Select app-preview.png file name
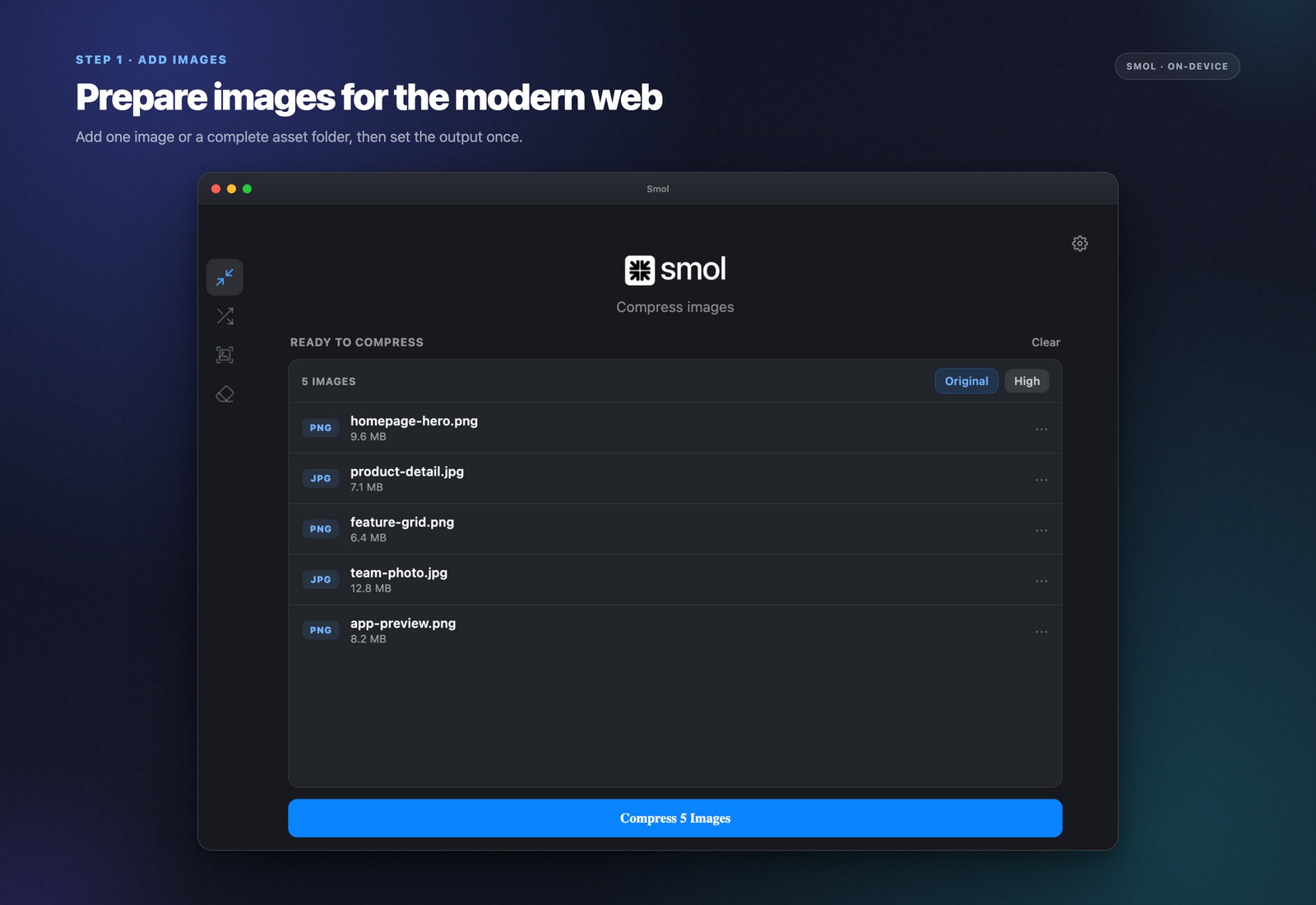 tap(403, 624)
